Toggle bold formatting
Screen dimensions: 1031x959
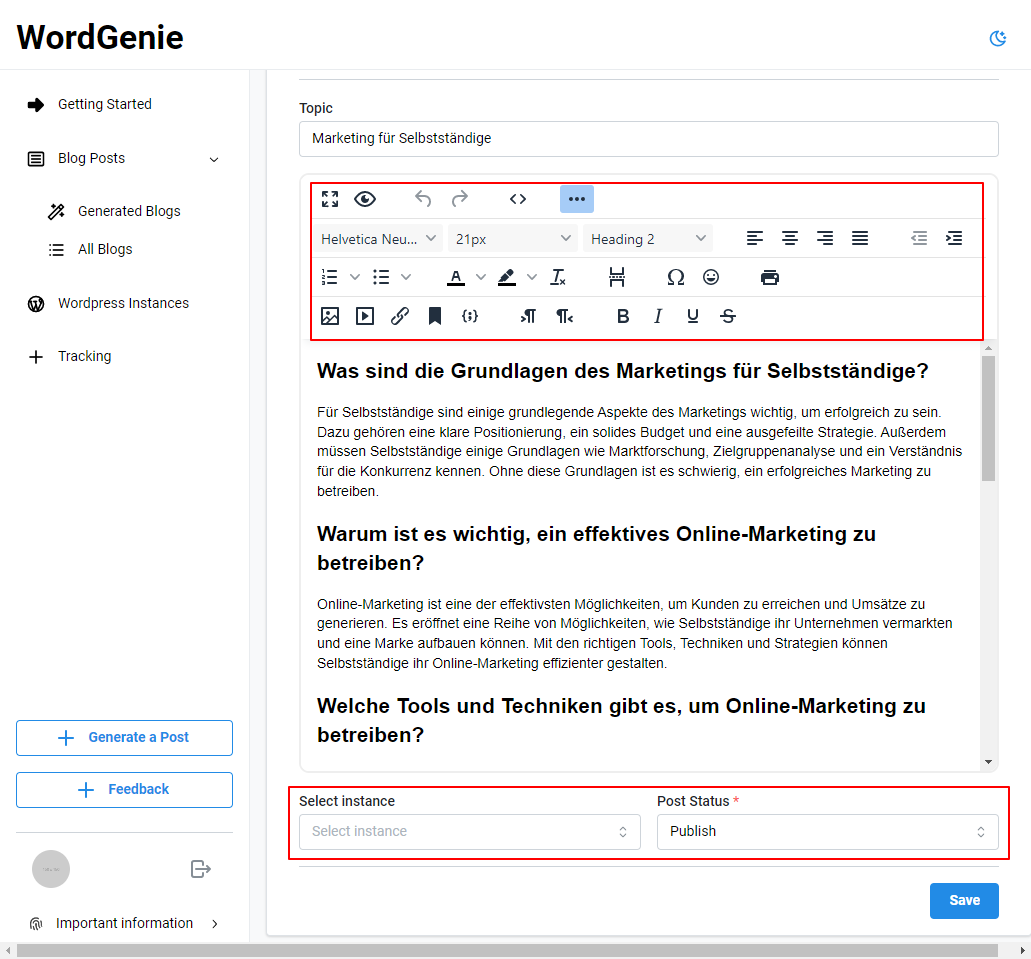(x=623, y=316)
